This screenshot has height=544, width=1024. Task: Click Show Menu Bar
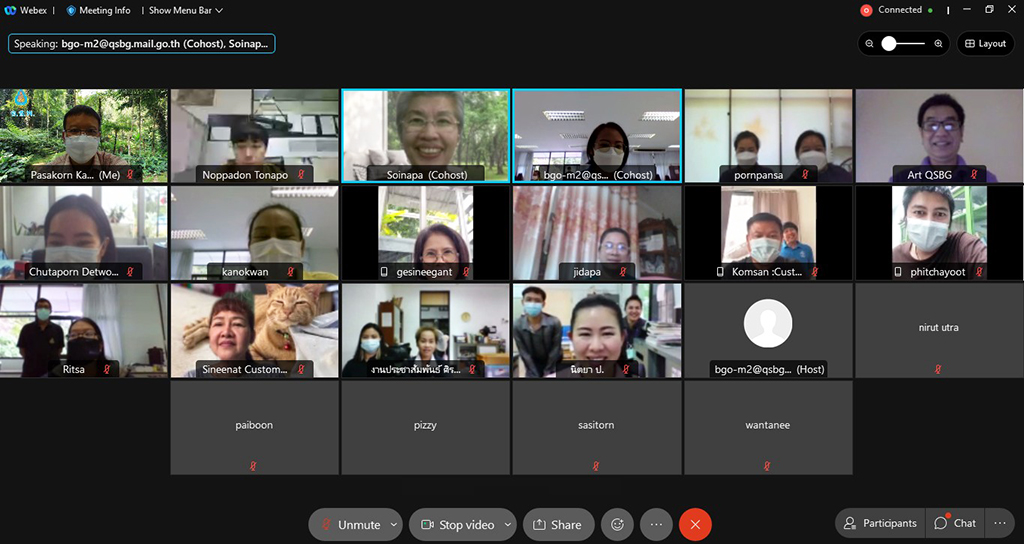click(185, 10)
